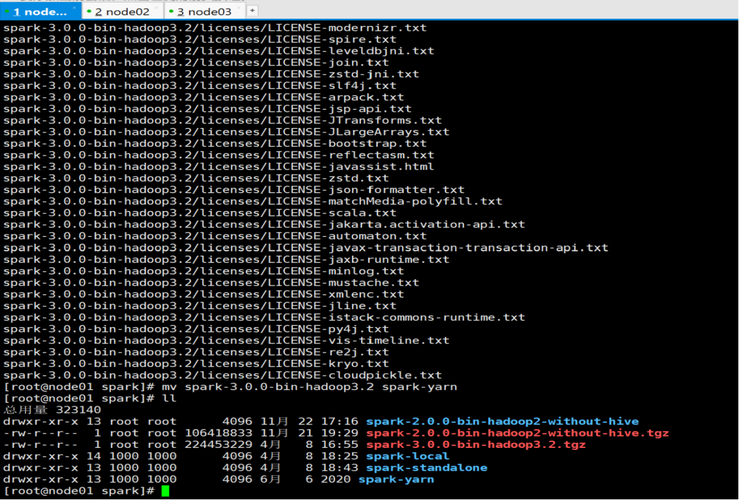The width and height of the screenshot is (739, 500).
Task: Click the 17:16 timestamp in the listing
Action: [x=340, y=422]
